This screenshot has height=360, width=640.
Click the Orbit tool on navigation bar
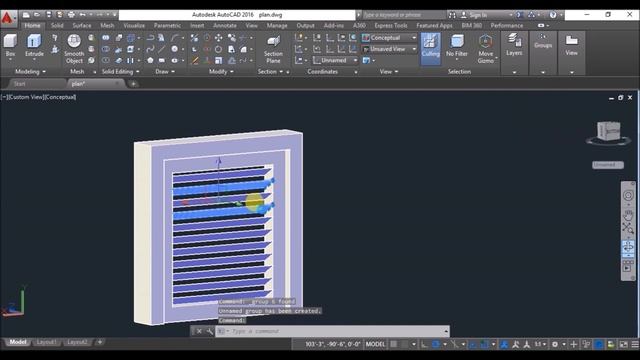click(628, 247)
